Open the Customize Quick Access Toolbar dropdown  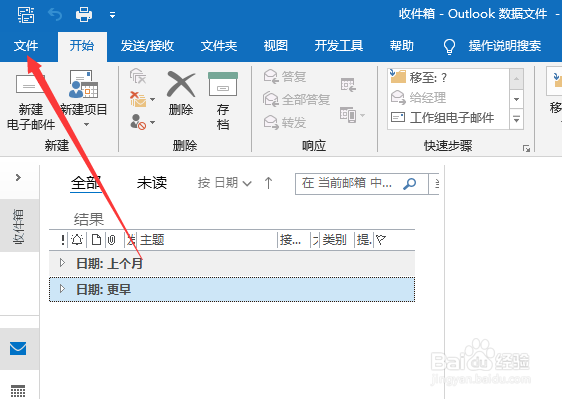tap(112, 15)
